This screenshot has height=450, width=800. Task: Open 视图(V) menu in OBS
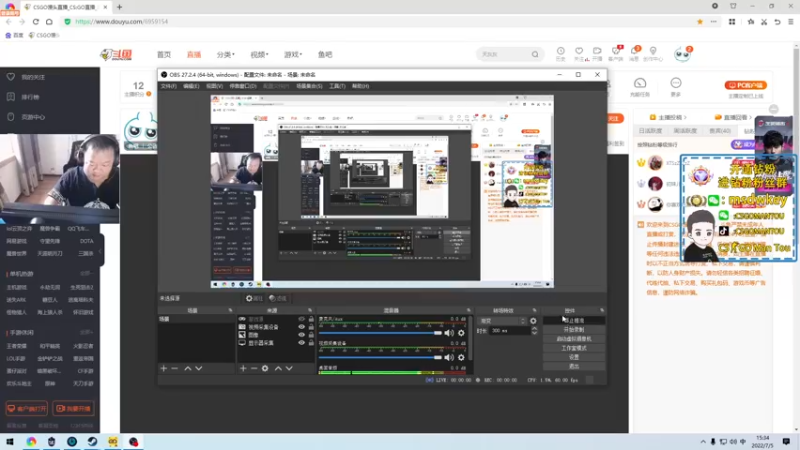click(x=214, y=86)
